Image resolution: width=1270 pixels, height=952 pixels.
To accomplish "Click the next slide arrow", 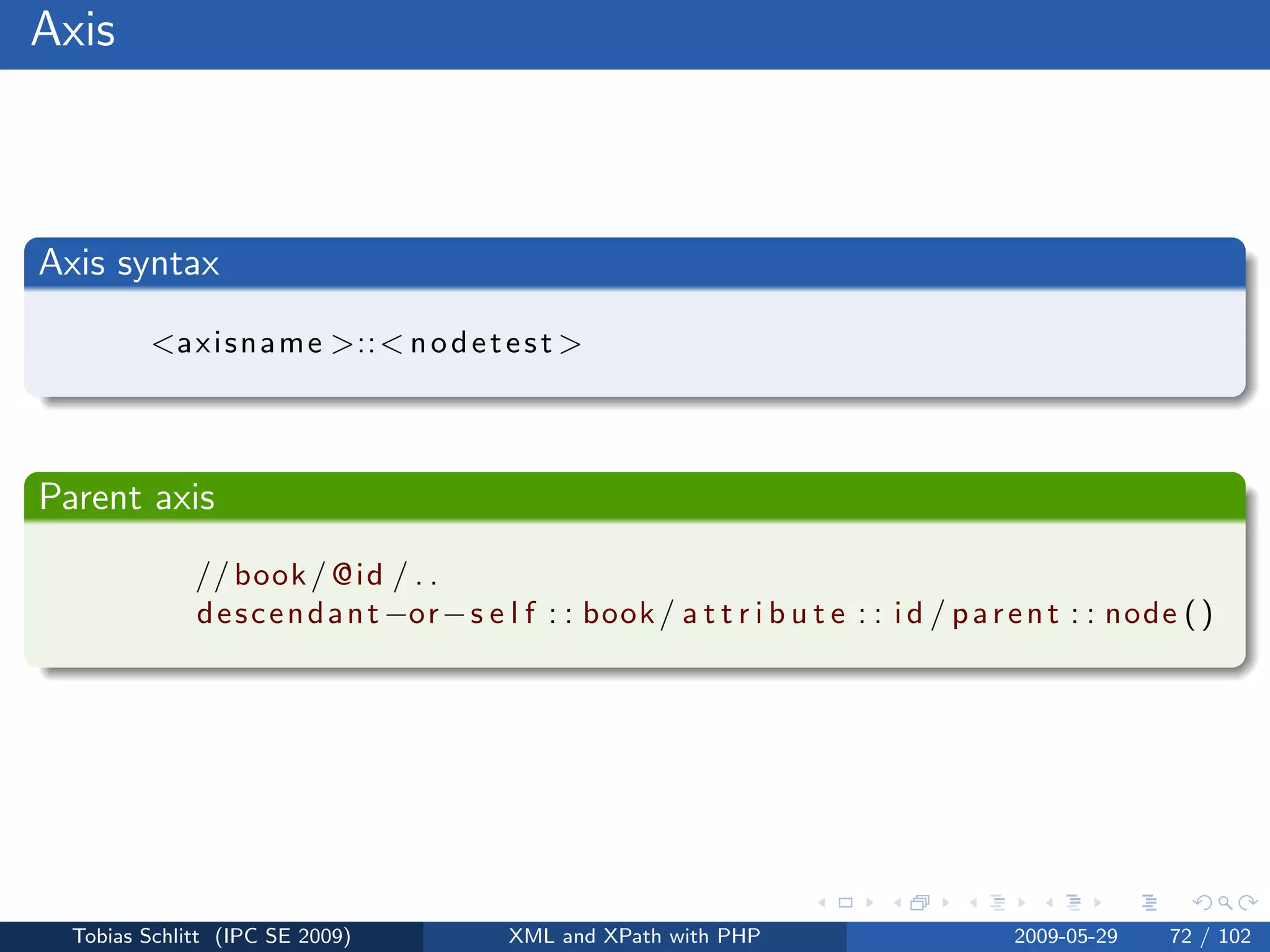I will point(869,903).
